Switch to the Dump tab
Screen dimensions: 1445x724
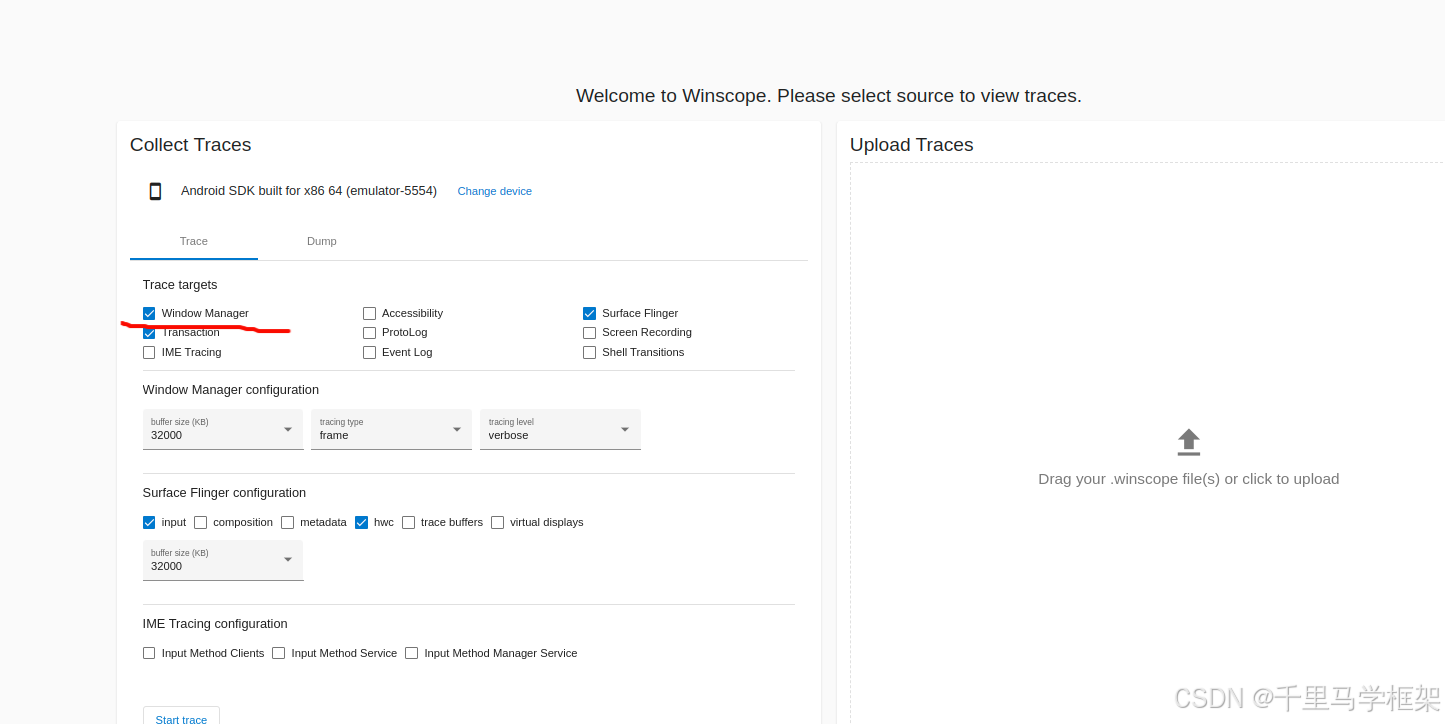point(322,241)
